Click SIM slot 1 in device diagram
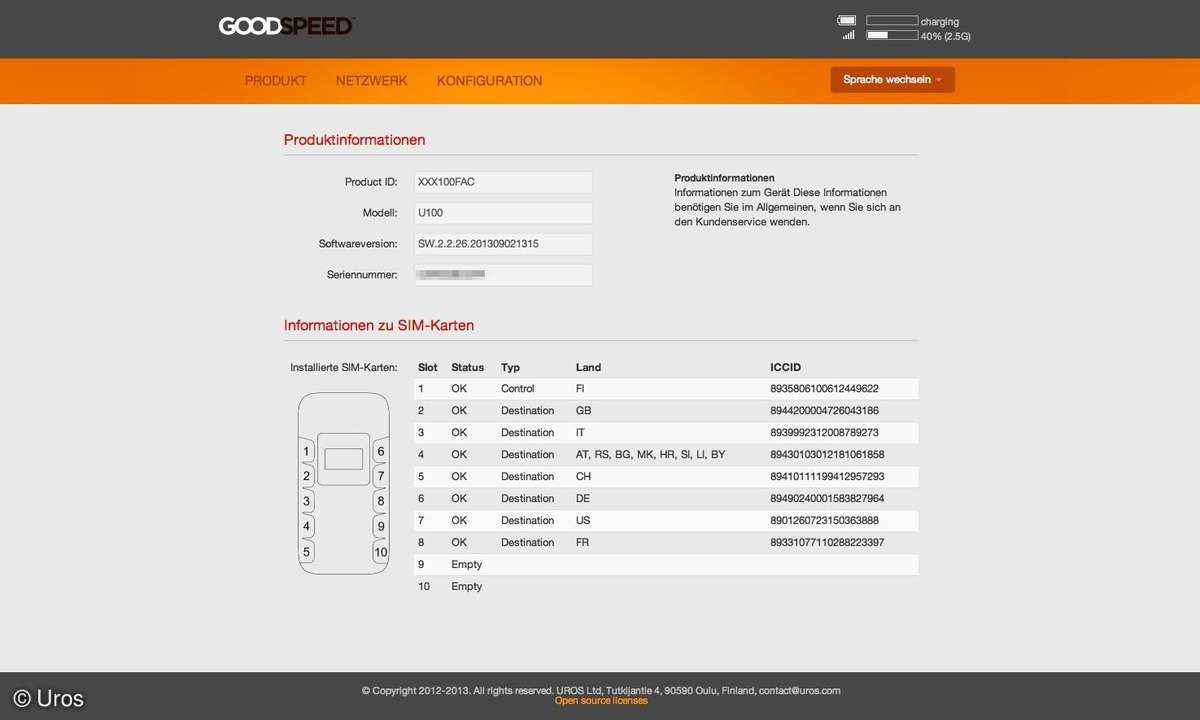Screen dimensions: 1200x720 pos(306,452)
